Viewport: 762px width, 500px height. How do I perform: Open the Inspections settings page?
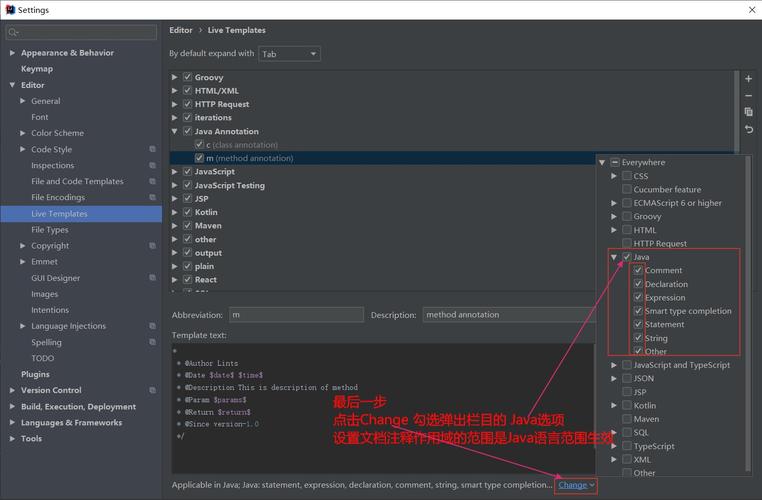[x=52, y=165]
